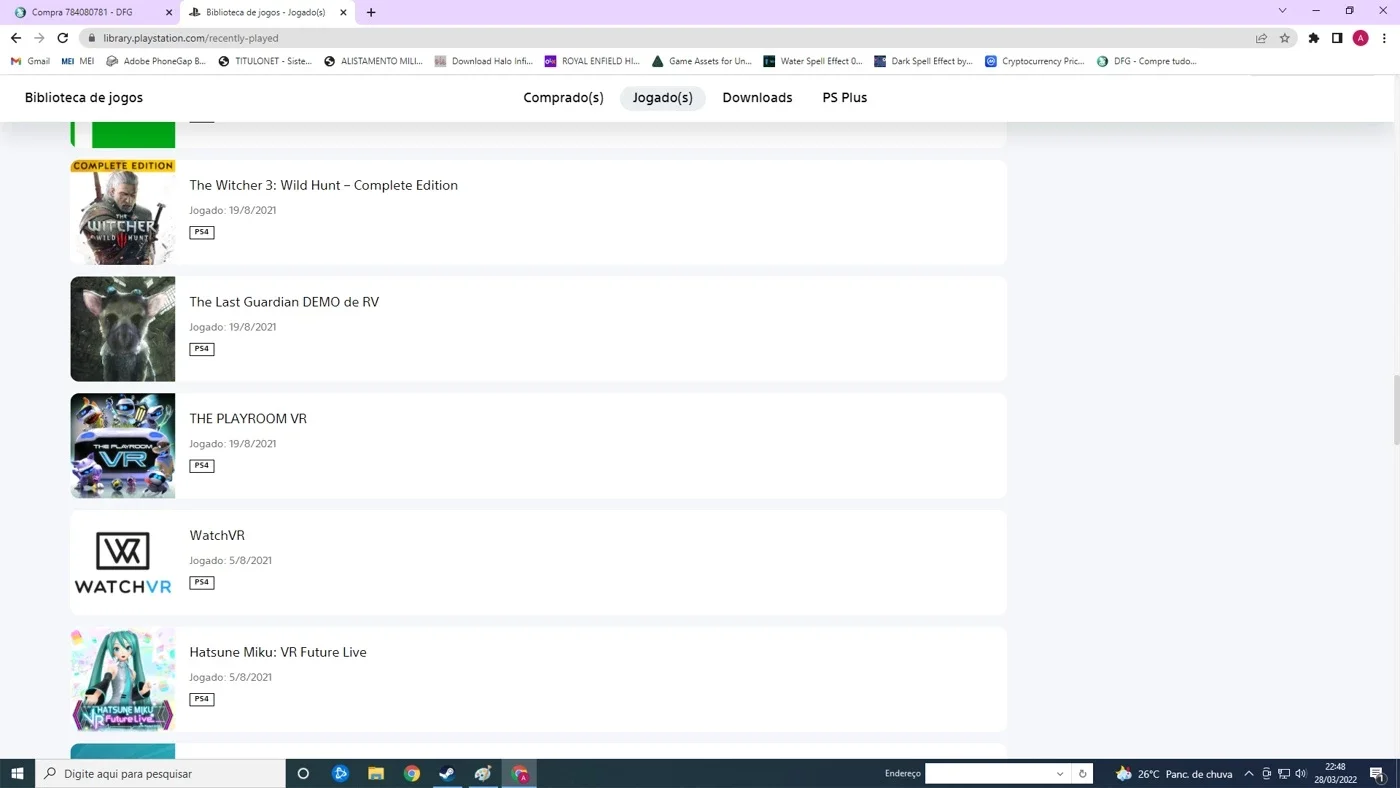Open Steam from the taskbar
Screen dimensions: 1400x788
coord(447,774)
